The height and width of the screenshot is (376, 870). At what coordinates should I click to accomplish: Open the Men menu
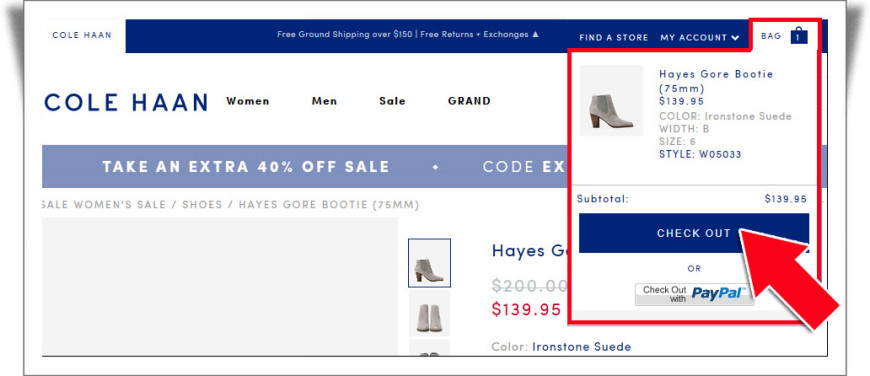pyautogui.click(x=324, y=101)
